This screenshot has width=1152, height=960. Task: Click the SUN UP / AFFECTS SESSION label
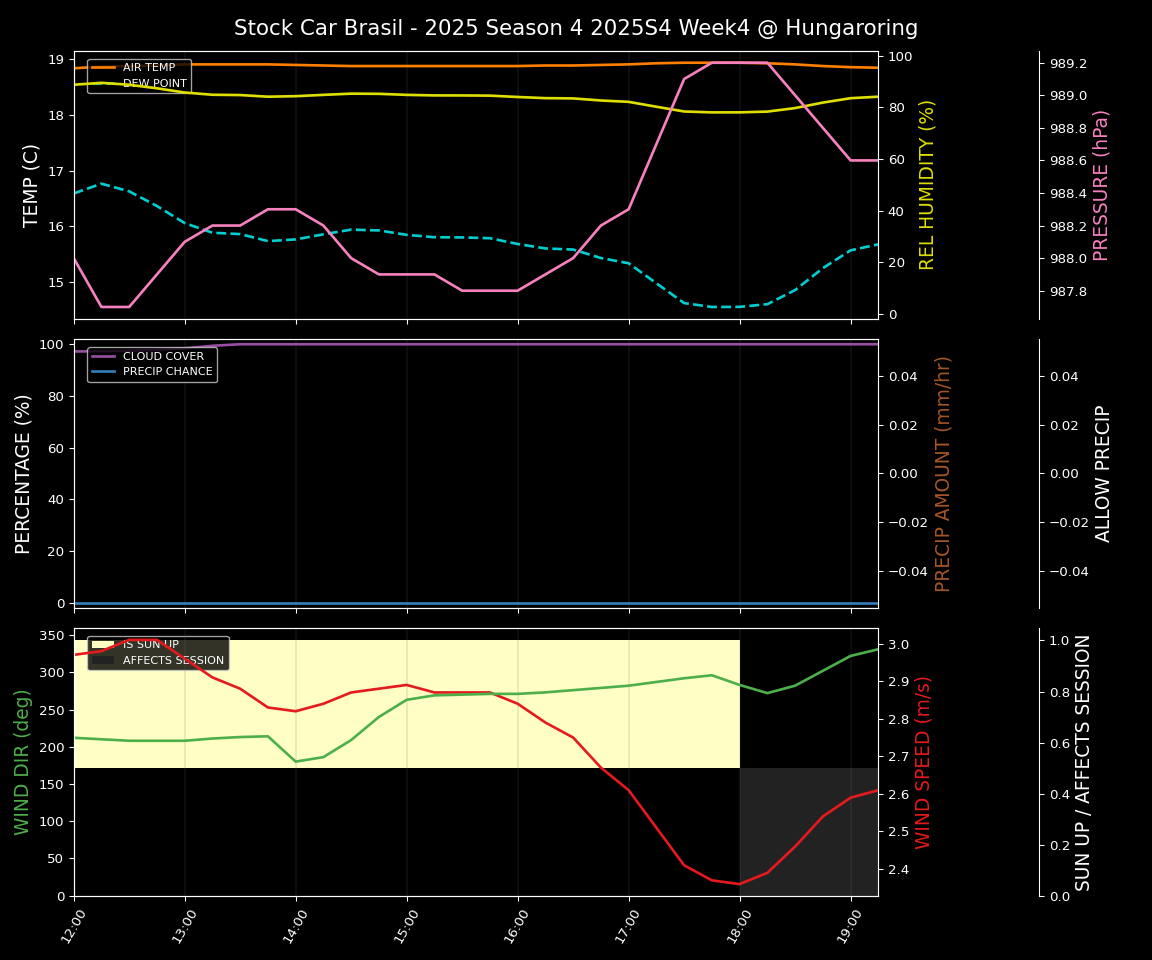1083,762
